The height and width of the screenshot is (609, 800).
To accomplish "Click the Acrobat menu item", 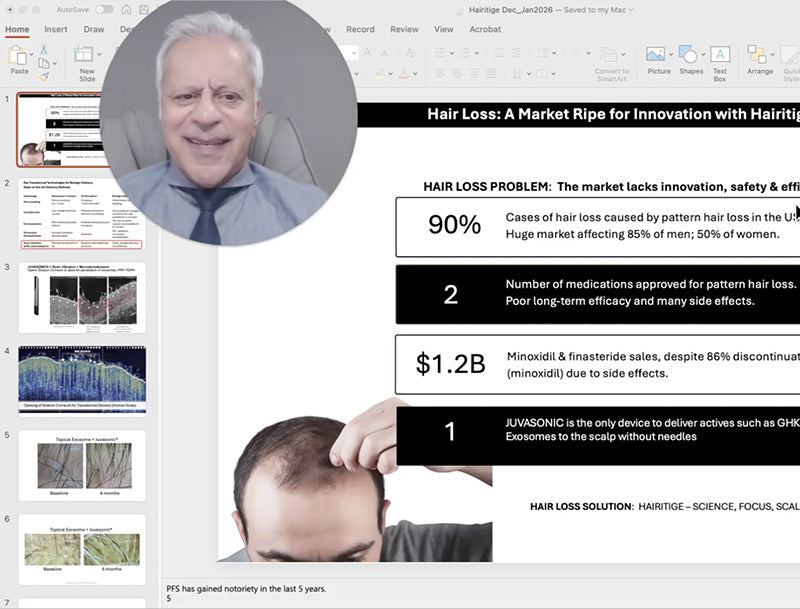I will coord(486,30).
